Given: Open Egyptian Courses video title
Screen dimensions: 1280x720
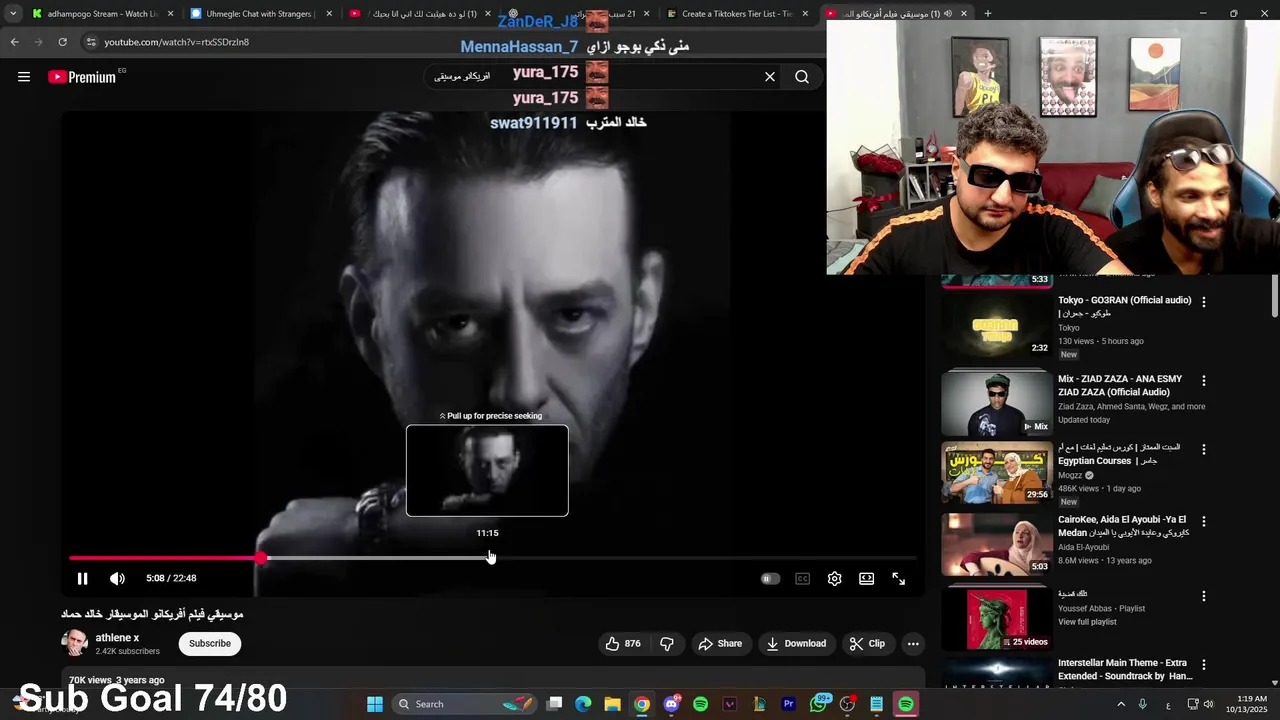Looking at the screenshot, I should click(x=1119, y=454).
